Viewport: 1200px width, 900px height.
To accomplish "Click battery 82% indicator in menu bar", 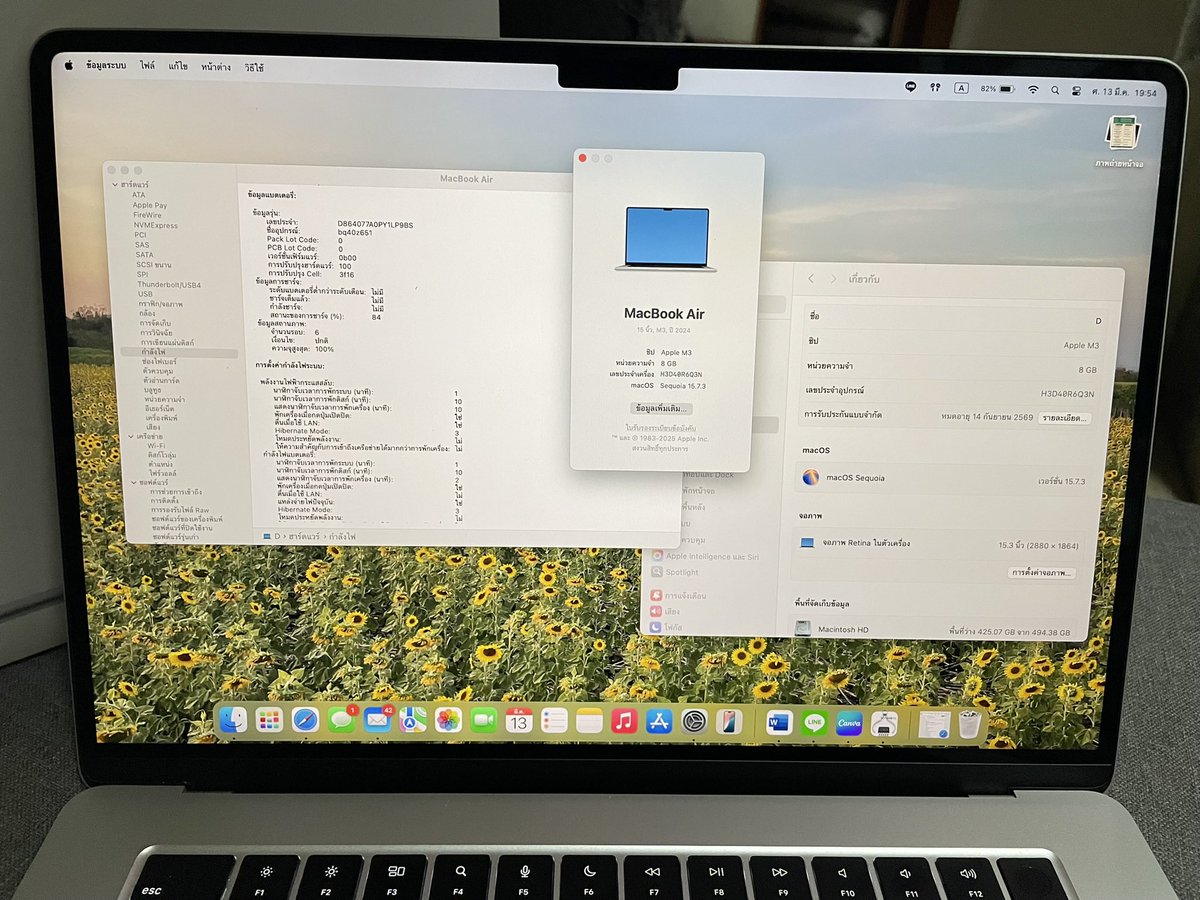I will click(996, 89).
